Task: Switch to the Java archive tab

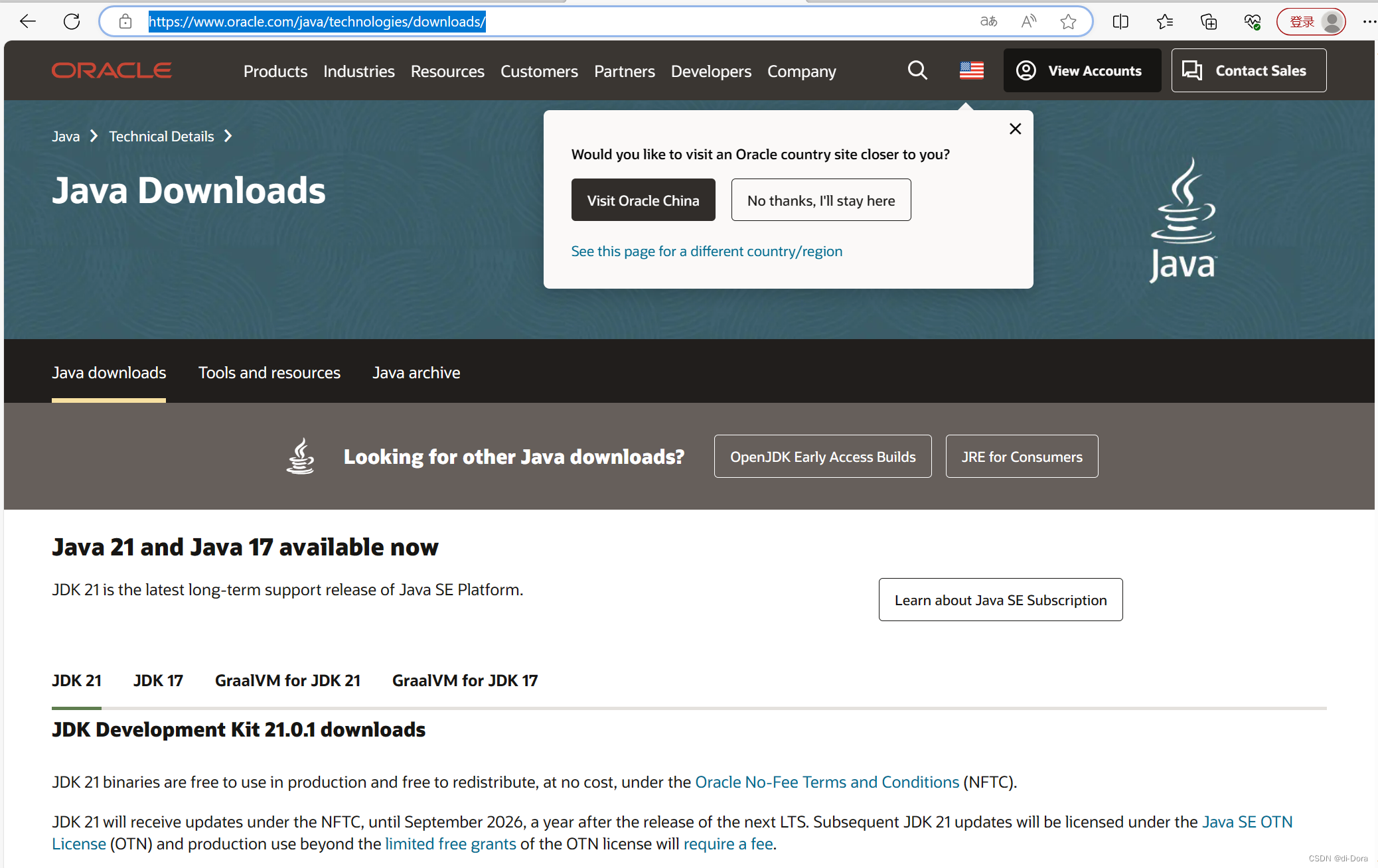Action: click(416, 373)
